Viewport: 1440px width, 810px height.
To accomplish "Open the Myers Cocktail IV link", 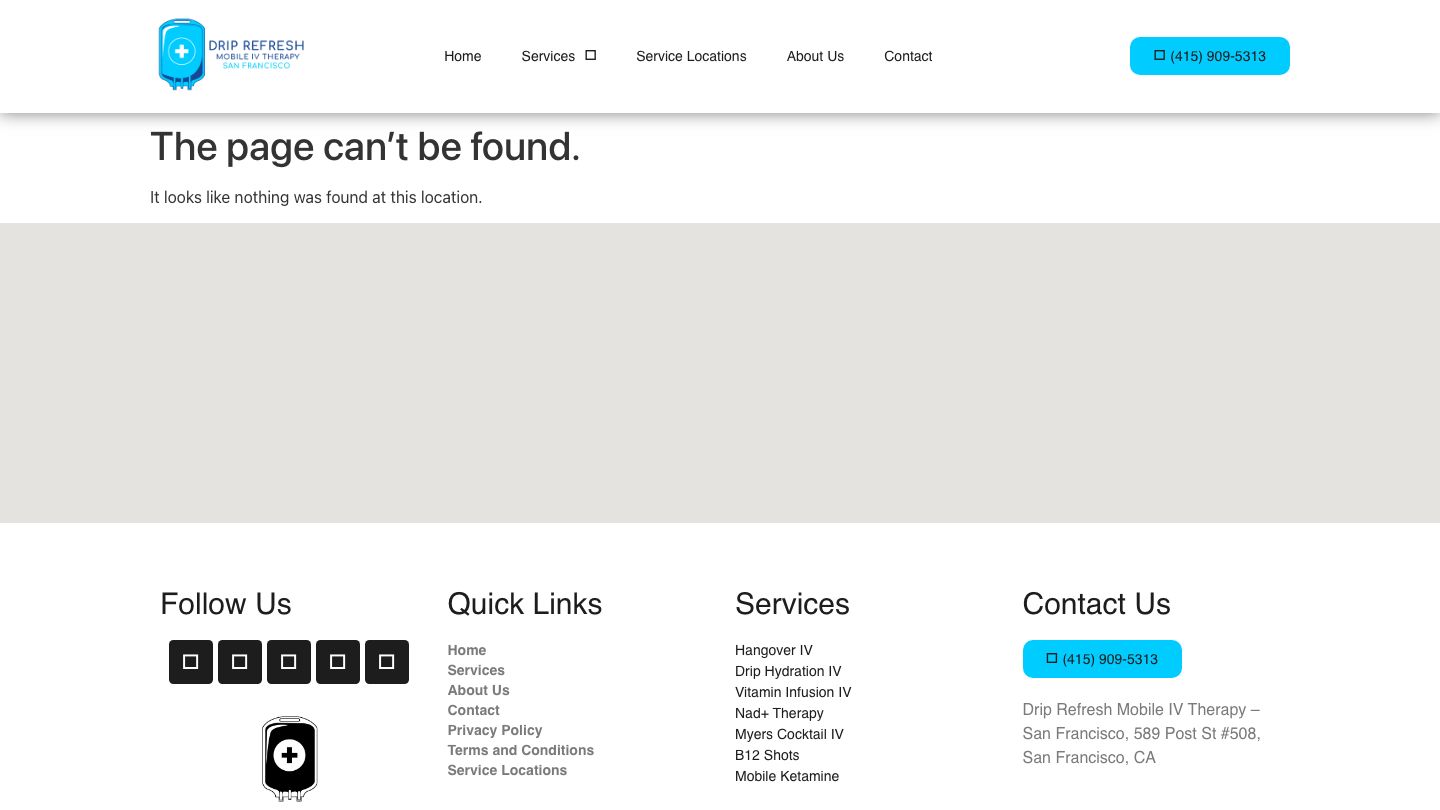I will point(789,734).
